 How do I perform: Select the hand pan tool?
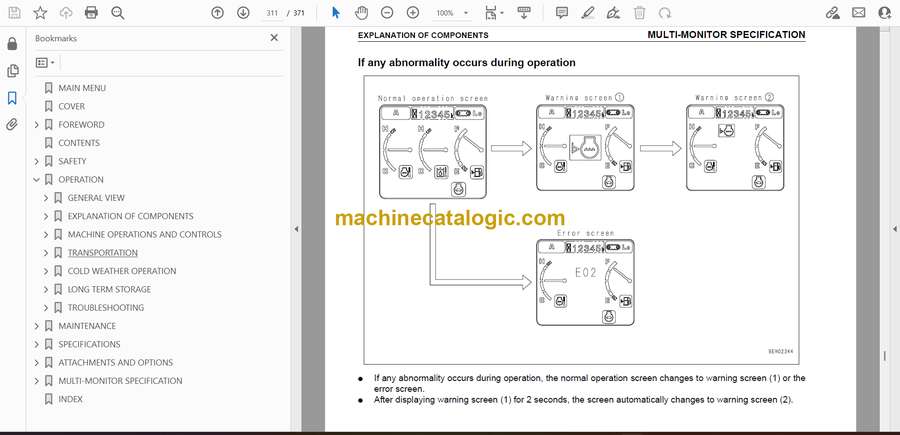(x=362, y=13)
